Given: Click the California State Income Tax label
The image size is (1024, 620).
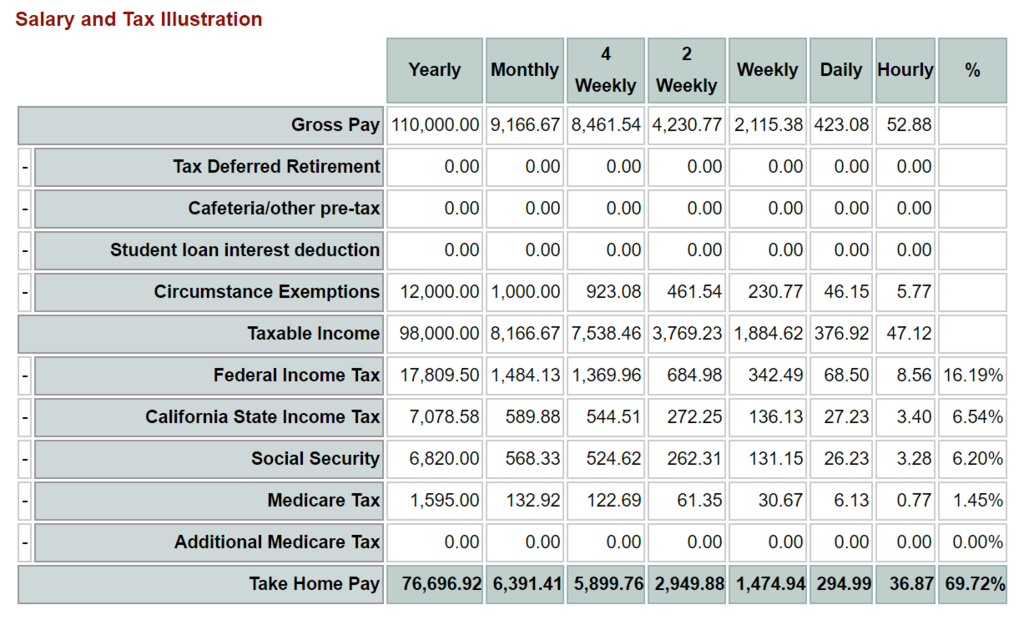Looking at the screenshot, I should pos(262,417).
